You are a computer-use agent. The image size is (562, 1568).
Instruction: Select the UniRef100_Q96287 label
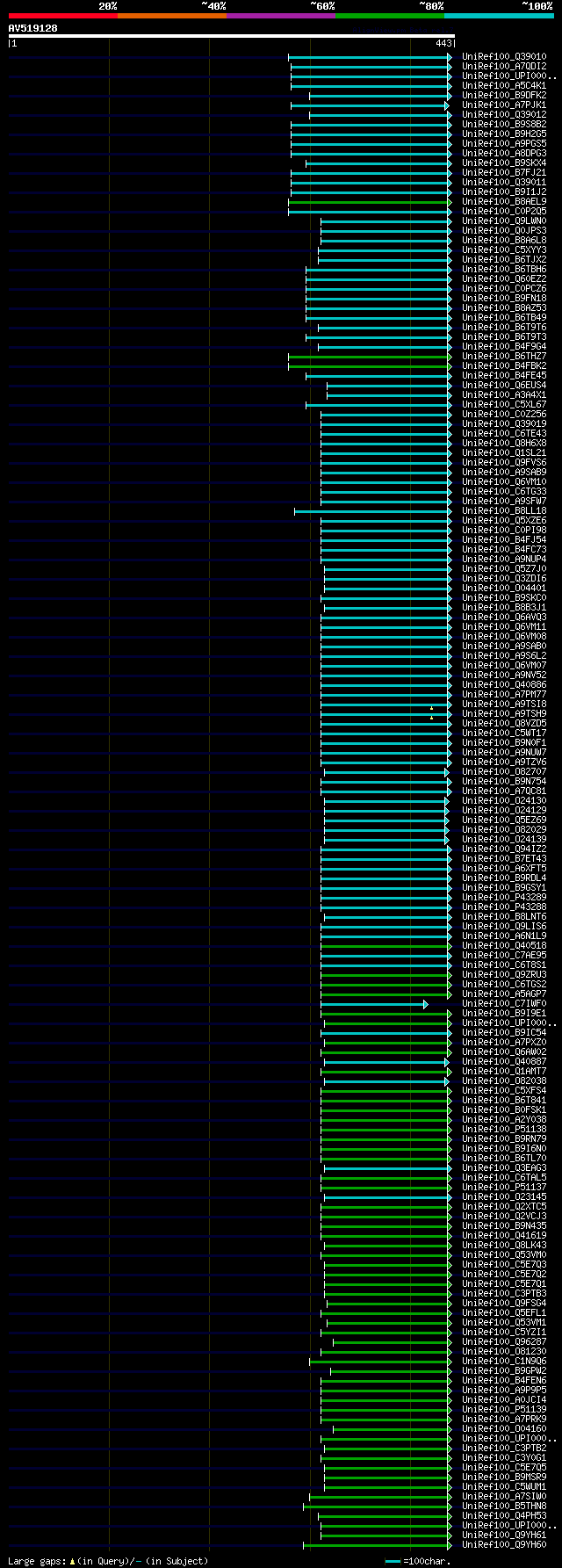[504, 1342]
